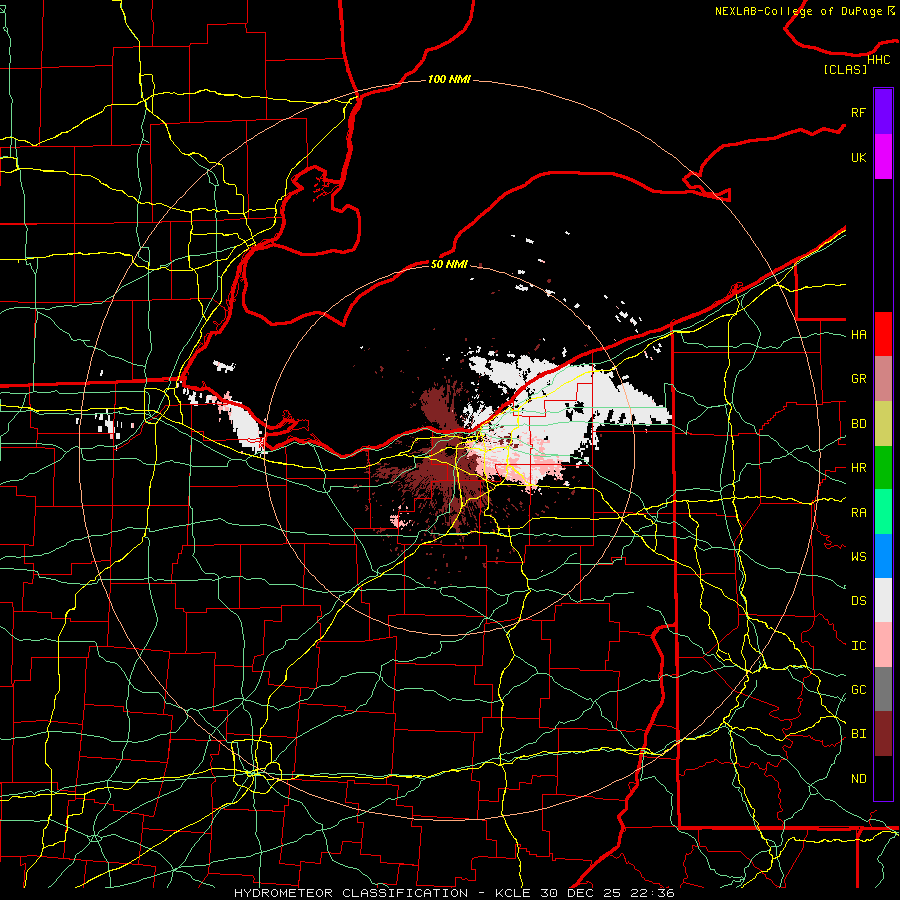Click the HHC product code text
900x900 pixels.
(878, 60)
